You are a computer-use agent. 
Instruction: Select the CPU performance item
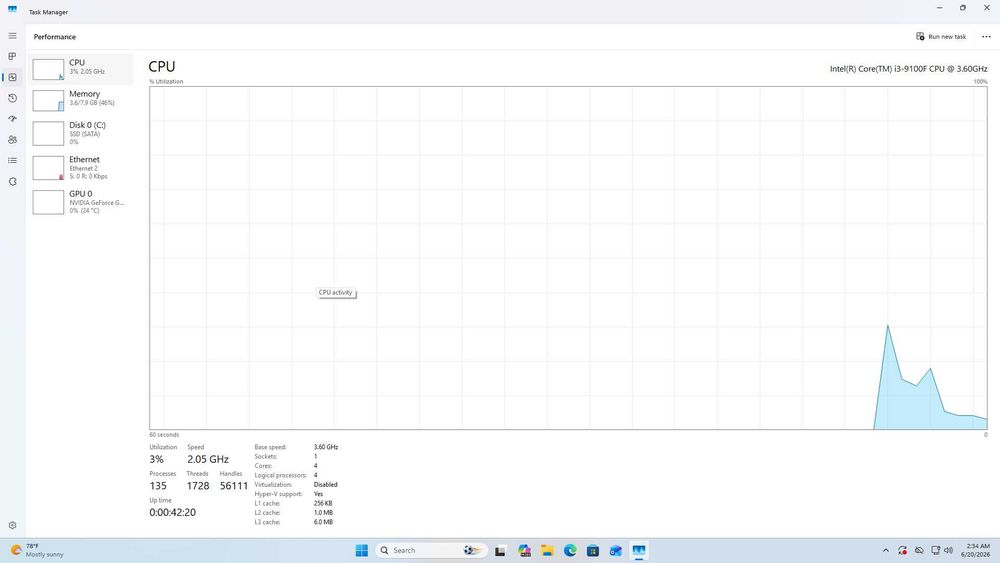pyautogui.click(x=81, y=69)
